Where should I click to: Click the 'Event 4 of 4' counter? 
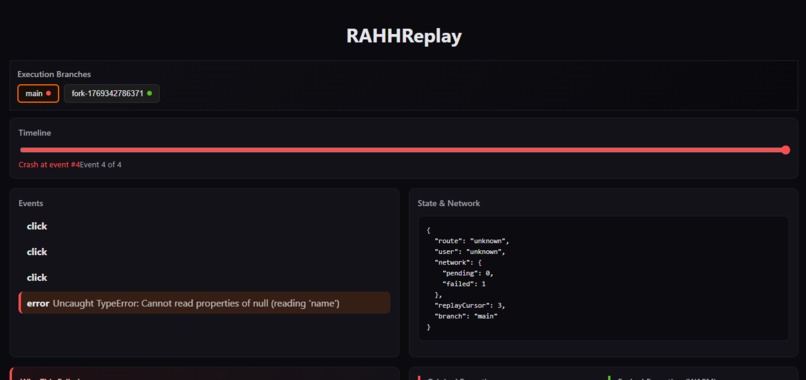click(101, 165)
